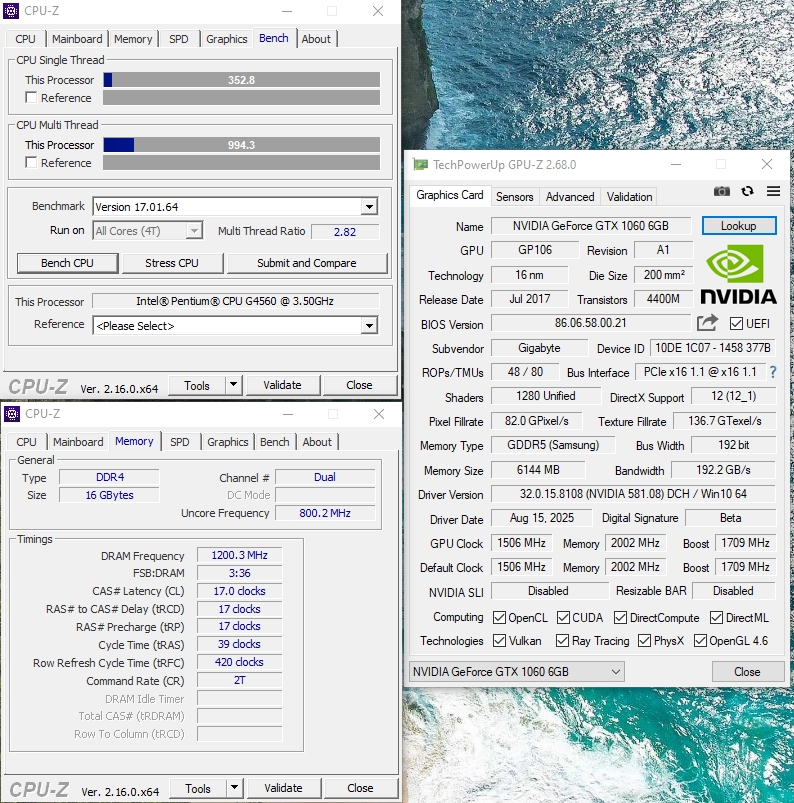Toggle the DirectML checkbox
The image size is (794, 803).
tap(716, 618)
